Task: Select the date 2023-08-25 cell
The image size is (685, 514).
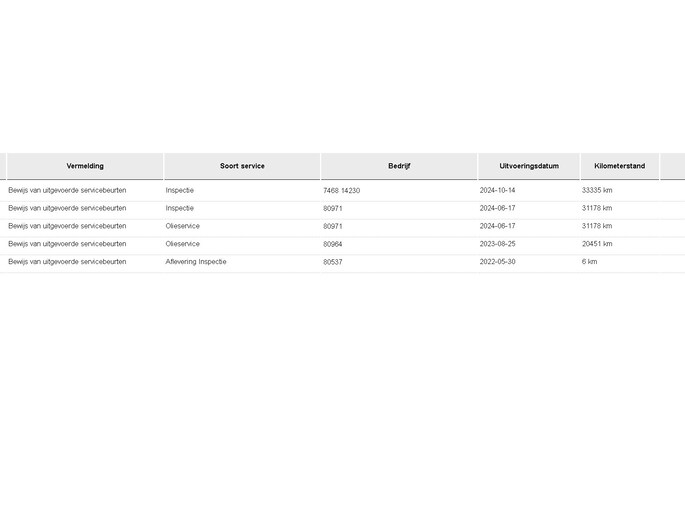Action: (x=495, y=244)
